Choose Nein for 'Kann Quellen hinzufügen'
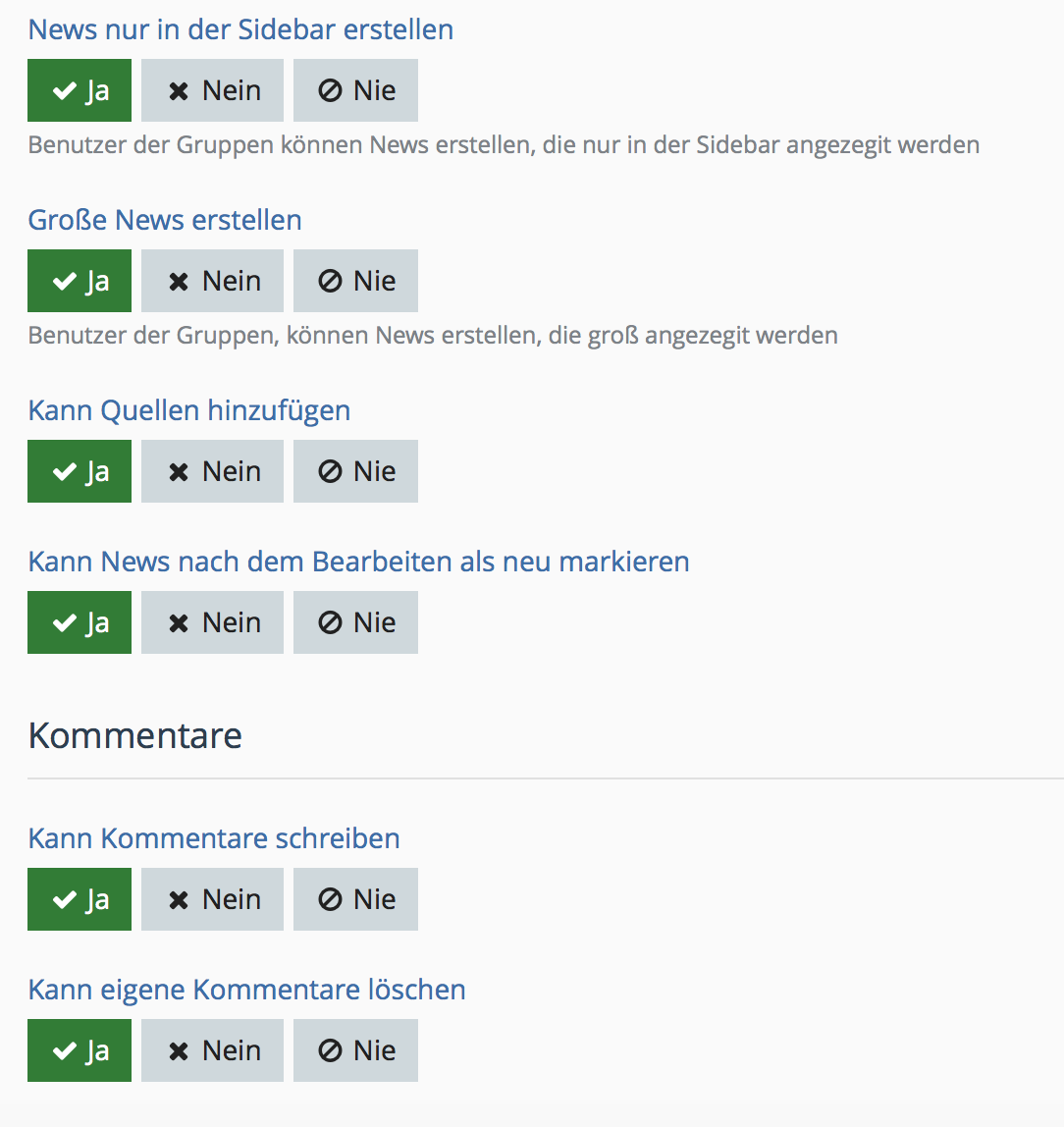 212,471
